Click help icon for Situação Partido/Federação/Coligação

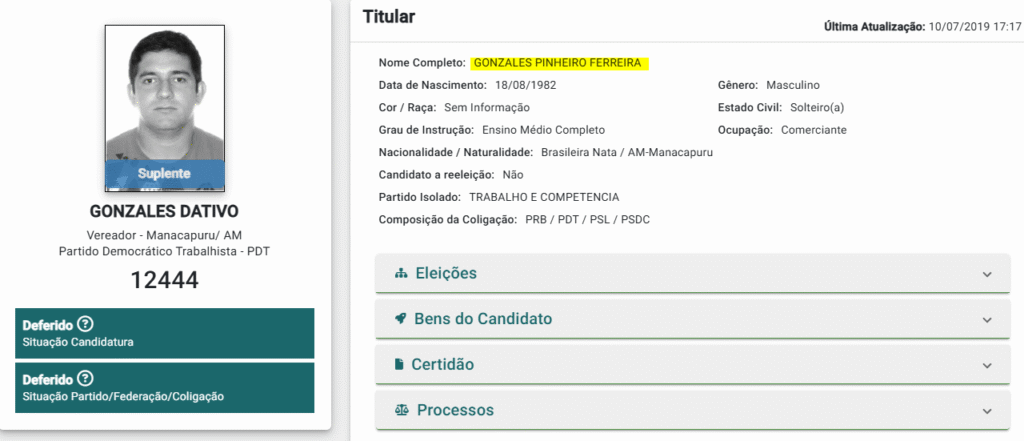85,379
